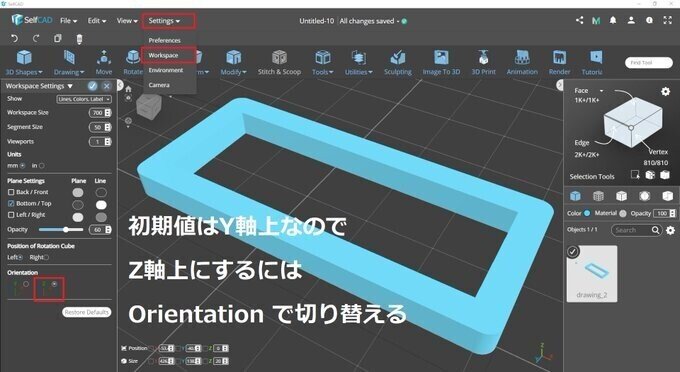Viewport: 680px width, 372px height.
Task: Open the Drawing tool
Action: 69,63
